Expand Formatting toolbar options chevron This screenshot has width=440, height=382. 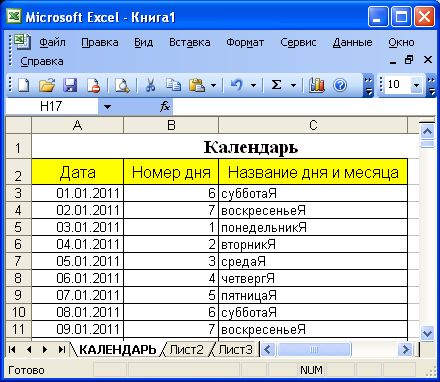(x=431, y=85)
